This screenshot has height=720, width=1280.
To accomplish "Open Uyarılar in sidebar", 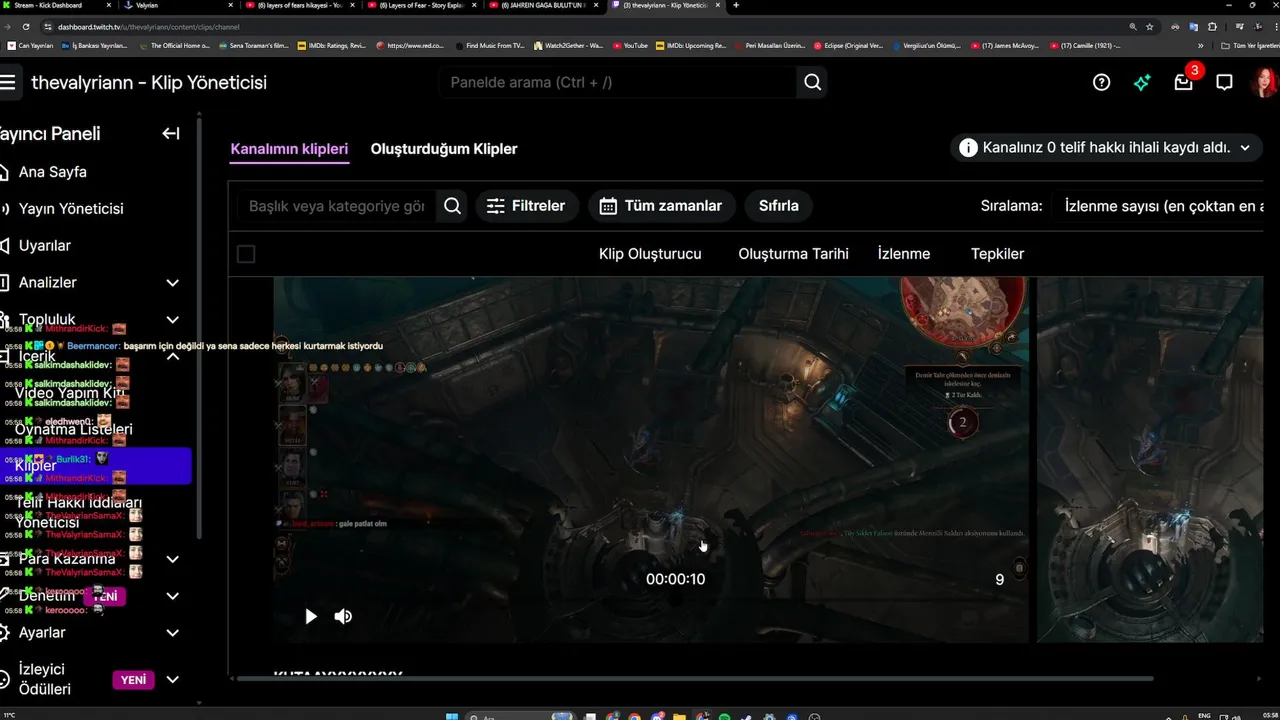I will (x=44, y=246).
